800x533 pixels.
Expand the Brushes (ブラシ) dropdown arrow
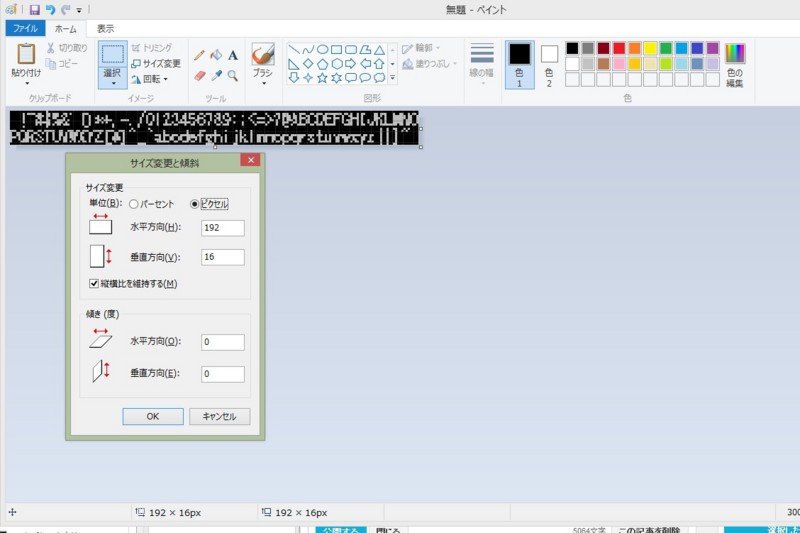(263, 83)
